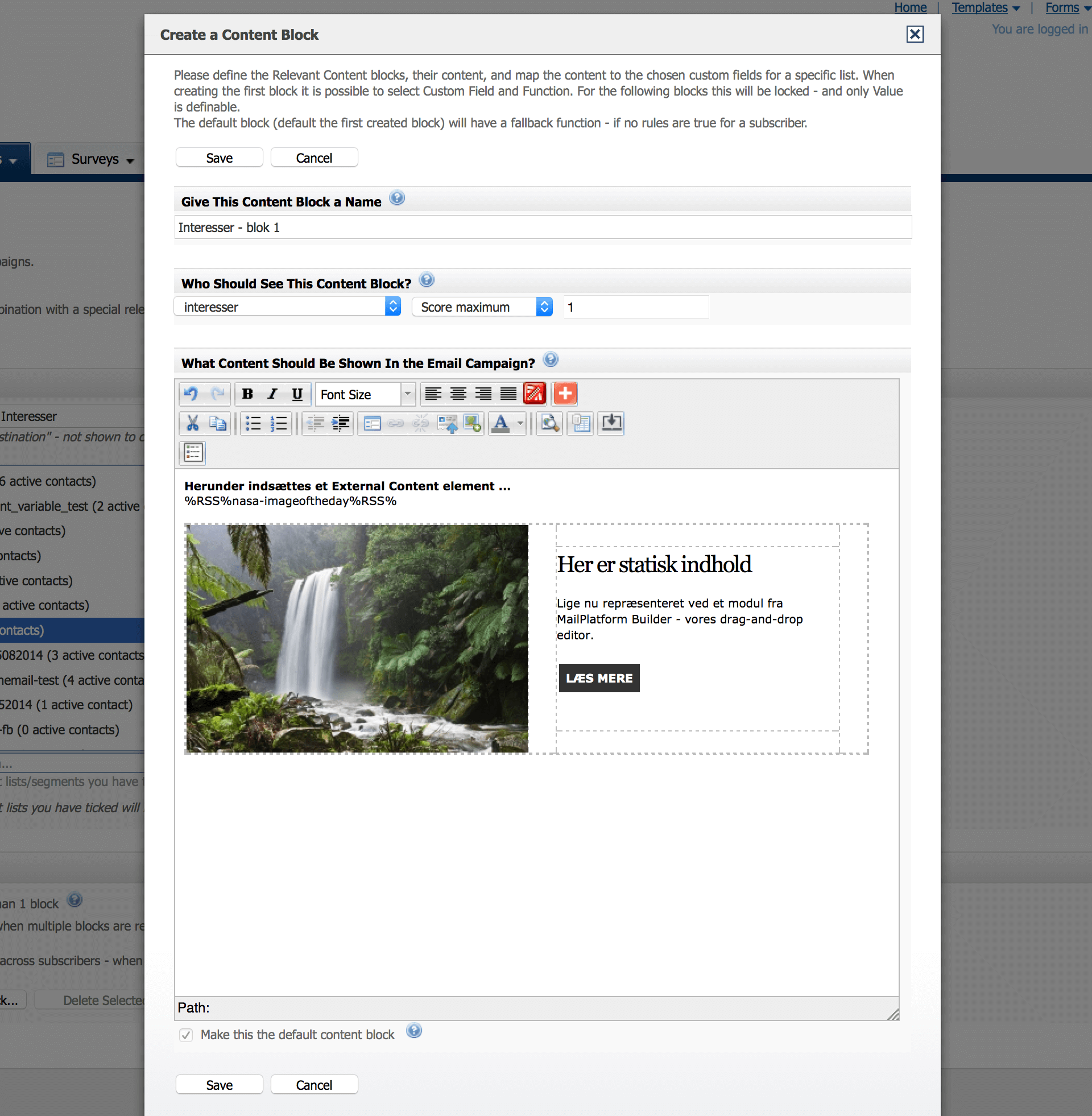Viewport: 1092px width, 1116px height.
Task: Justify the text fully
Action: pos(508,394)
